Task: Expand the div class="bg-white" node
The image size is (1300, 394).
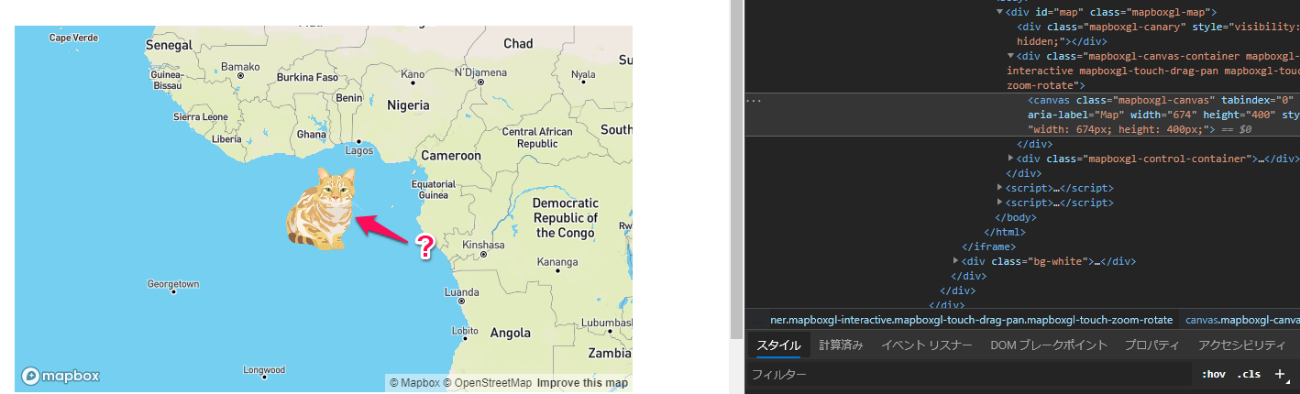Action: coord(956,261)
